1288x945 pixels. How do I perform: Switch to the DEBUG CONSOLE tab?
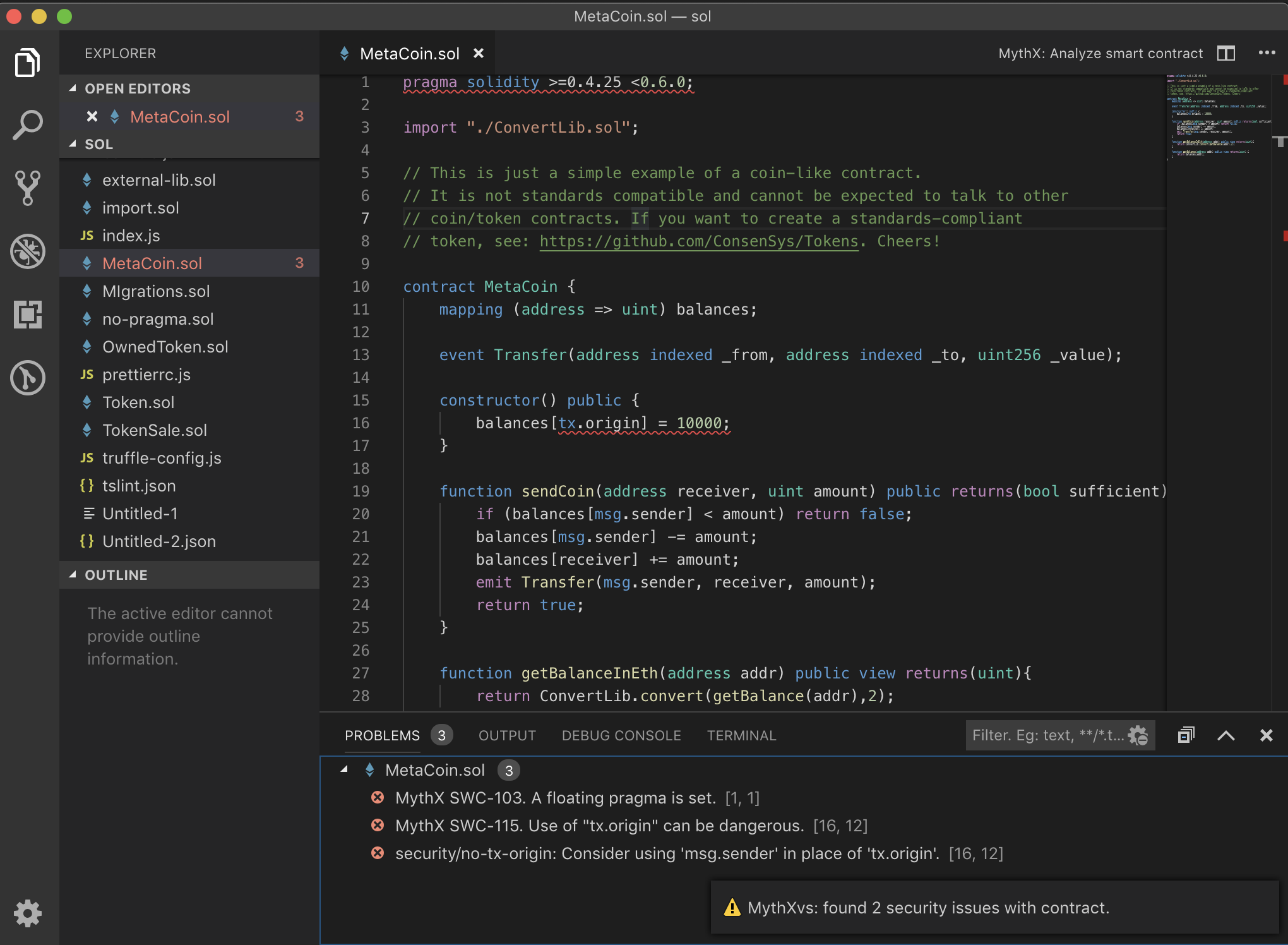pyautogui.click(x=621, y=735)
